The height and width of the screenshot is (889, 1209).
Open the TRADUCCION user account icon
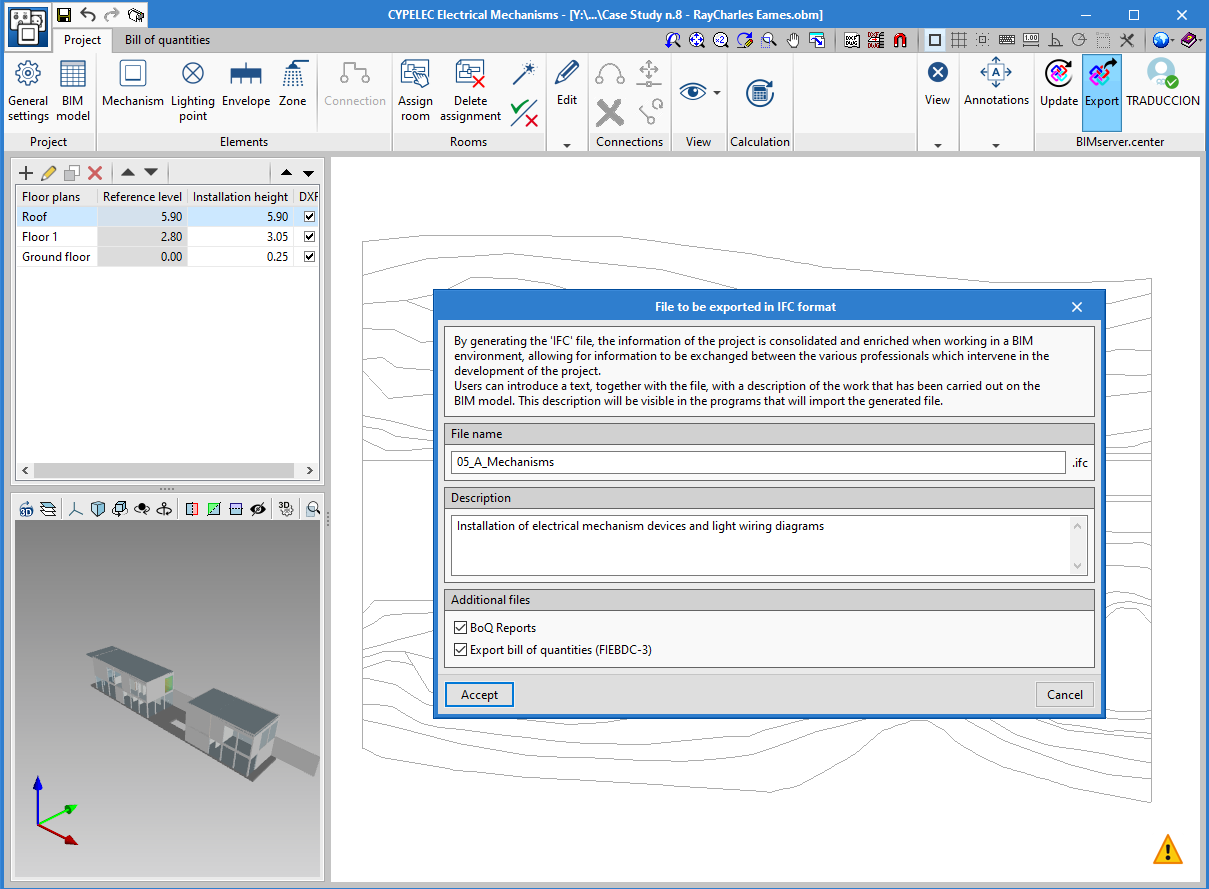(1163, 84)
